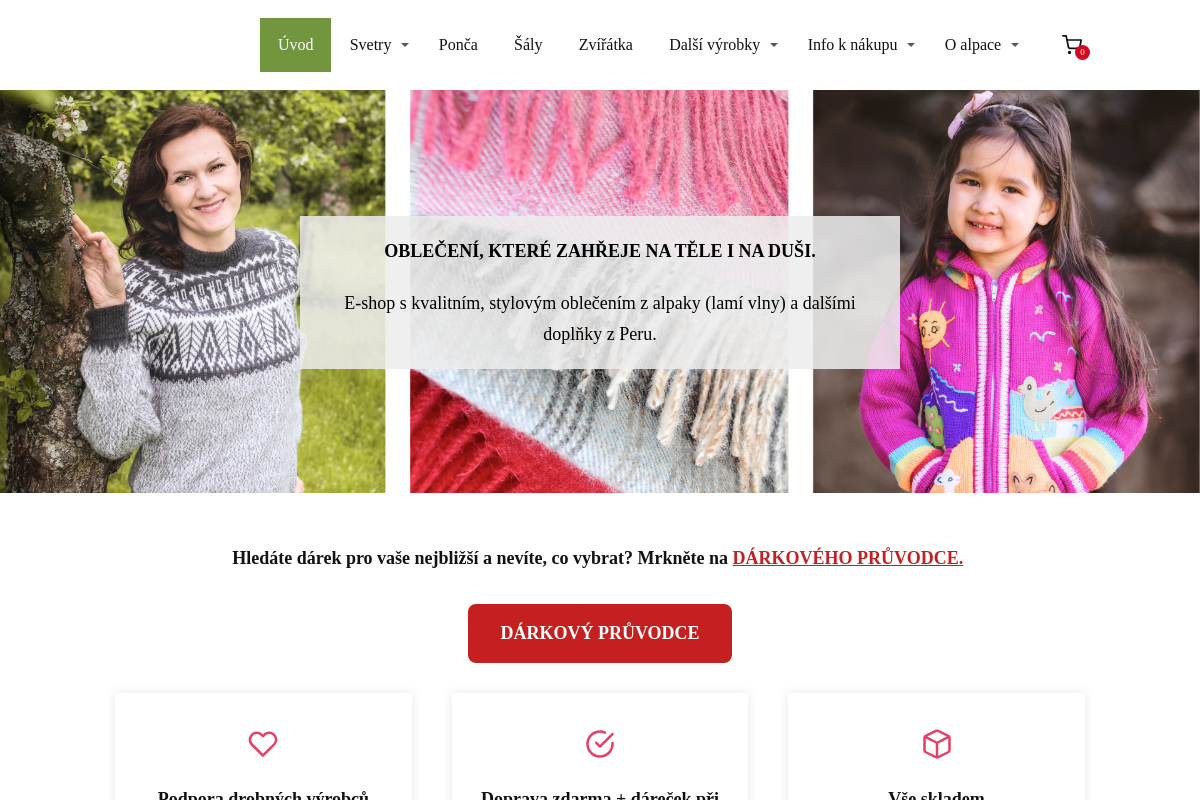Click the red cart item count badge
1200x800 pixels.
coord(1082,52)
